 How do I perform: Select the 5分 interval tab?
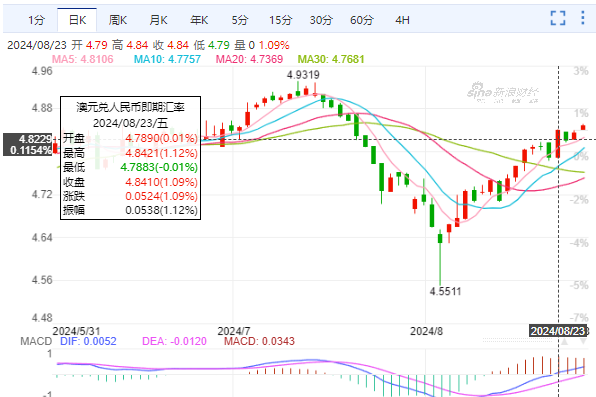click(239, 20)
